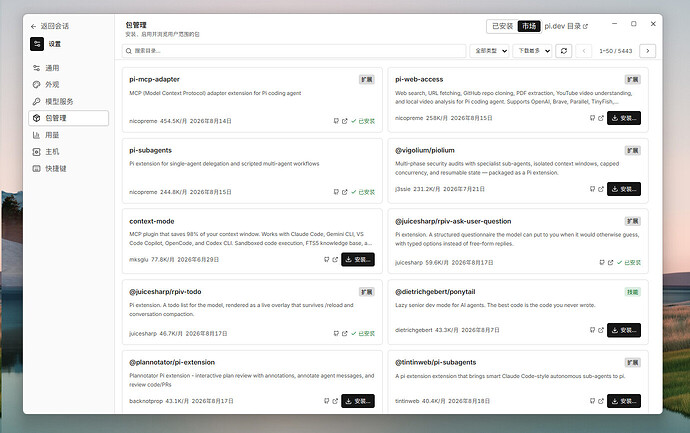Install the @dietrichgebert/ponytail package
690x433 pixels.
point(624,330)
